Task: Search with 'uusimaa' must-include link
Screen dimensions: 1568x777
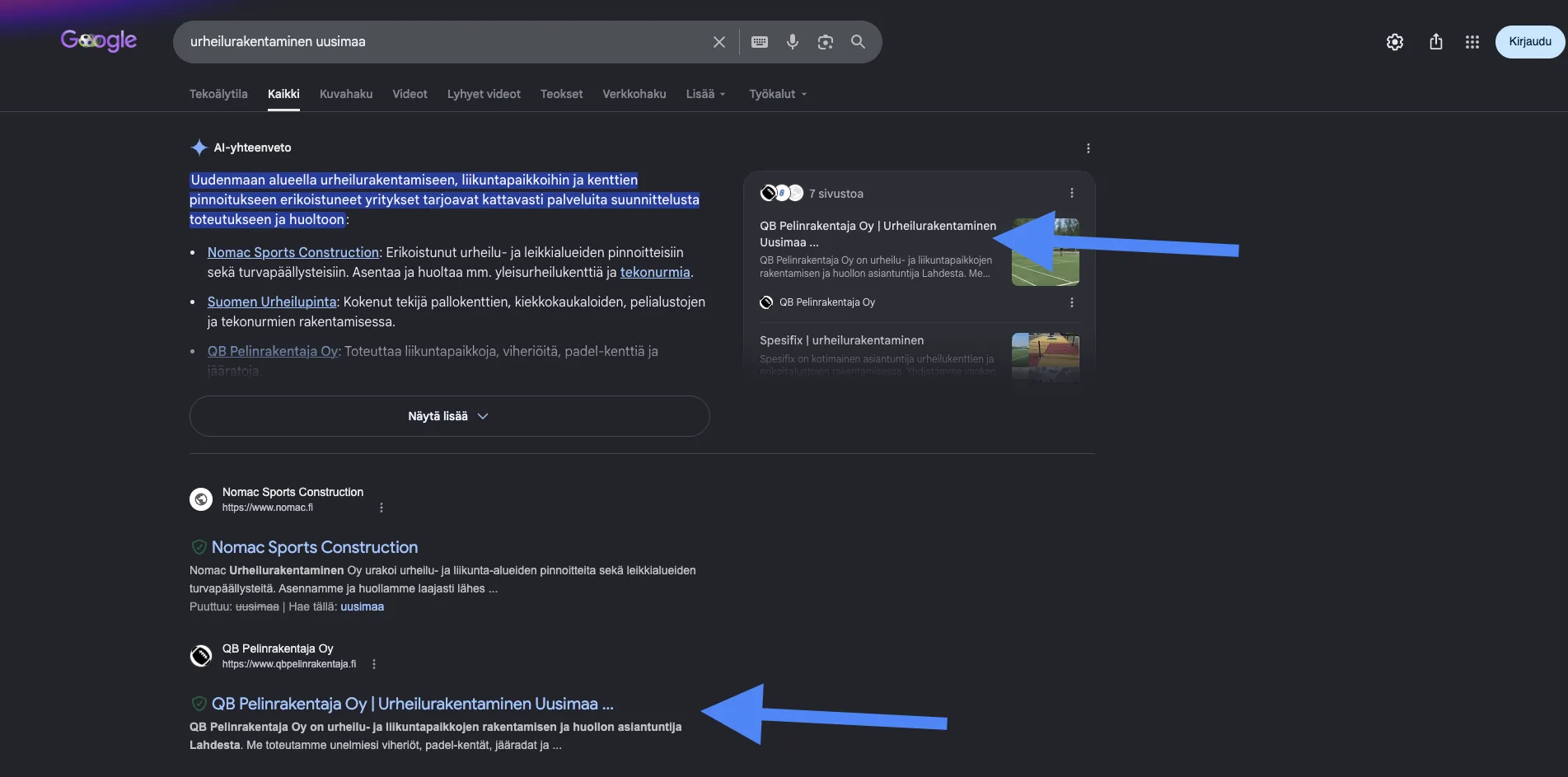Action: pyautogui.click(x=363, y=606)
